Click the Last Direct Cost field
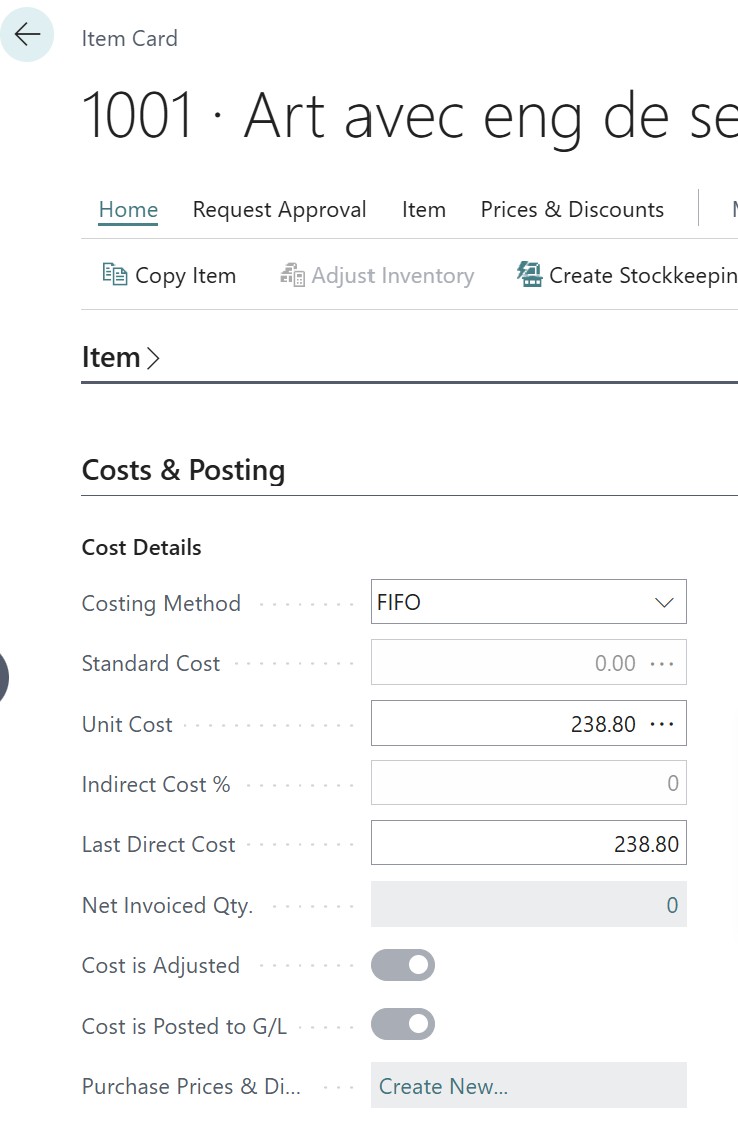Image resolution: width=738 pixels, height=1128 pixels. tap(528, 844)
